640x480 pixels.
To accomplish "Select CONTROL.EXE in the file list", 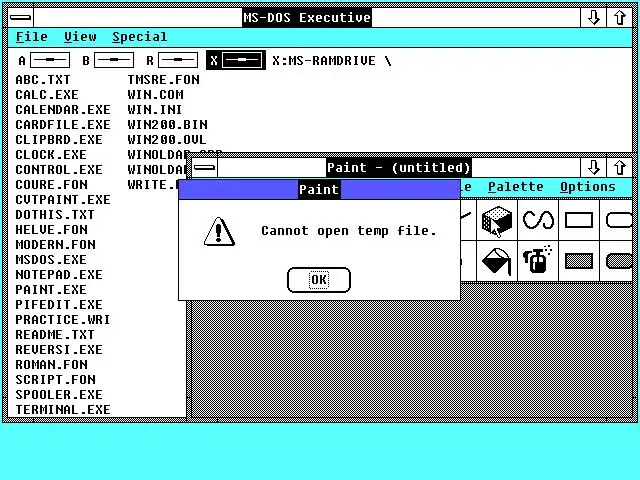I will tap(59, 169).
